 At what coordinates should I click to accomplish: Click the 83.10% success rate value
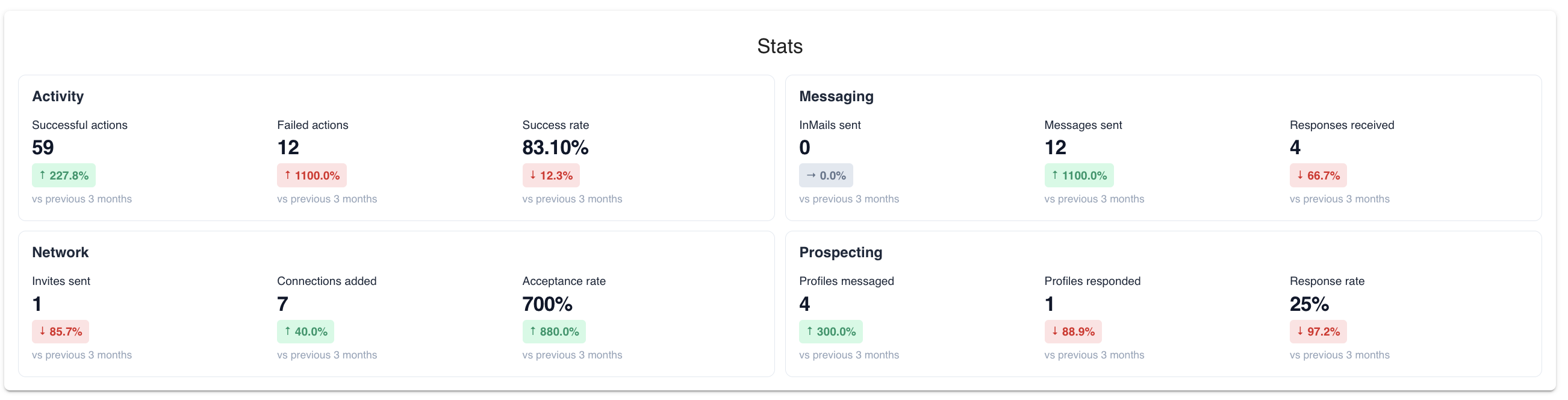[x=555, y=148]
